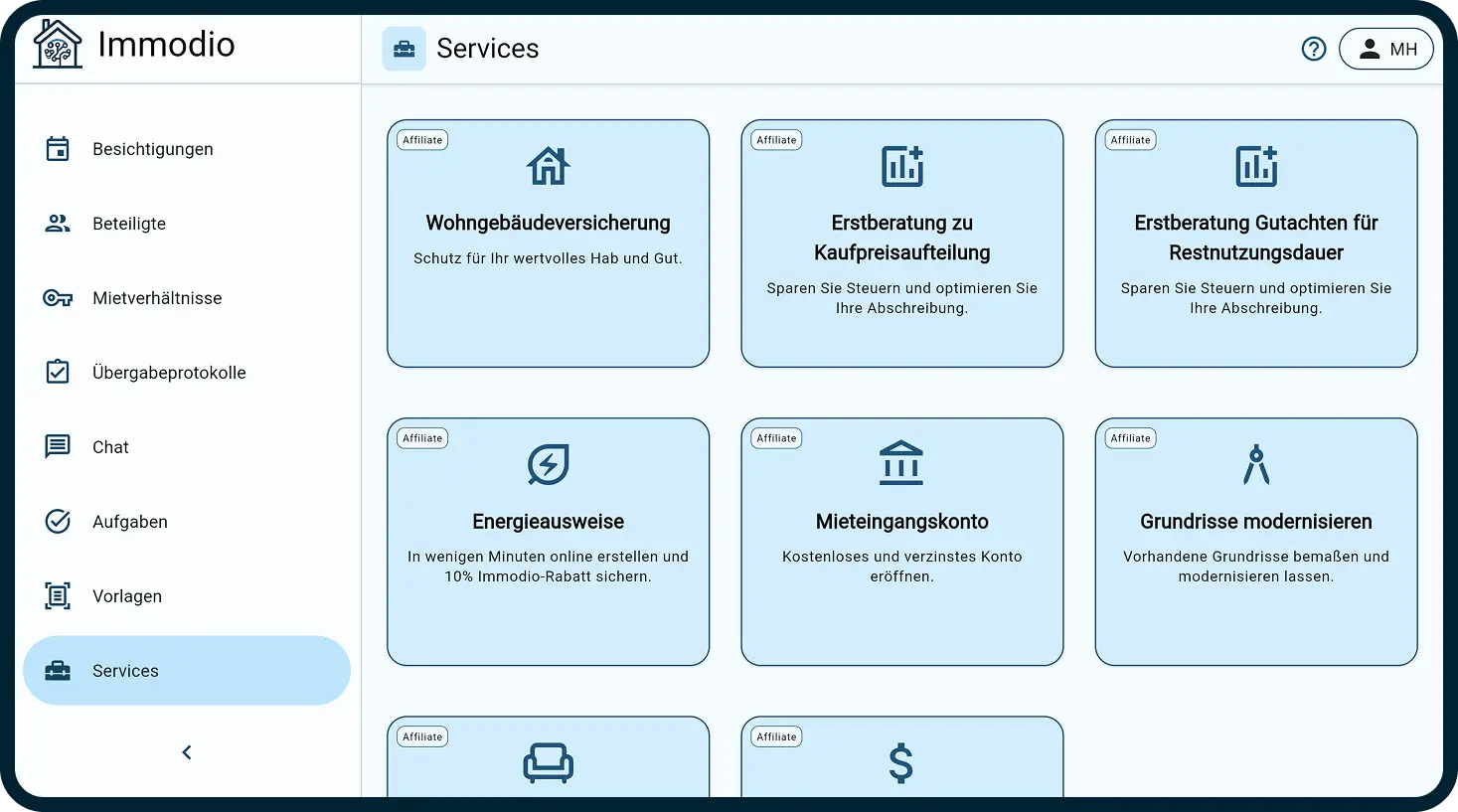Open Erstberatung zu Kaufpreisaufteilung title
The height and width of the screenshot is (812, 1458).
pos(902,238)
